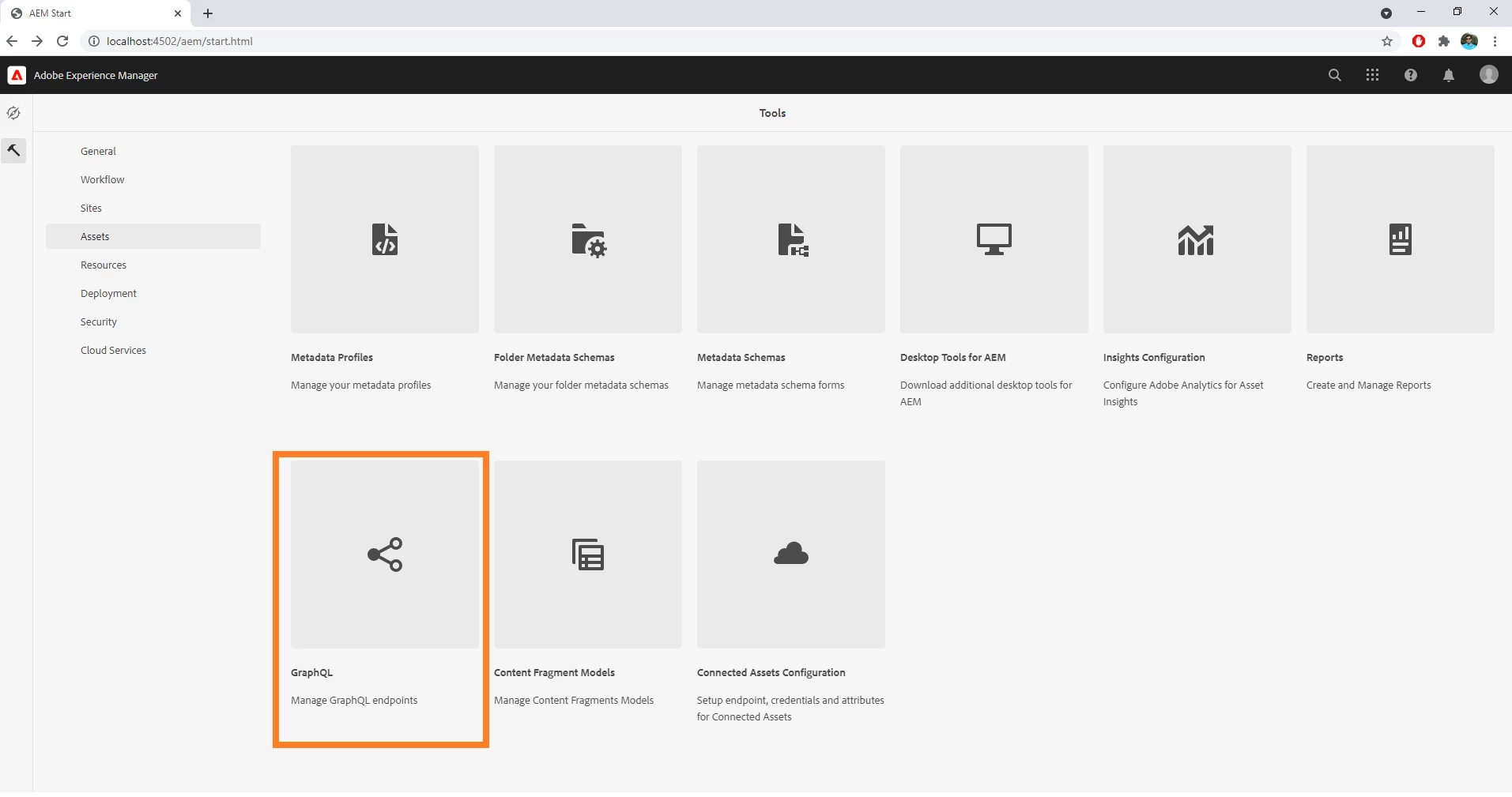Open the Desktop Tools for AEM icon

[994, 239]
